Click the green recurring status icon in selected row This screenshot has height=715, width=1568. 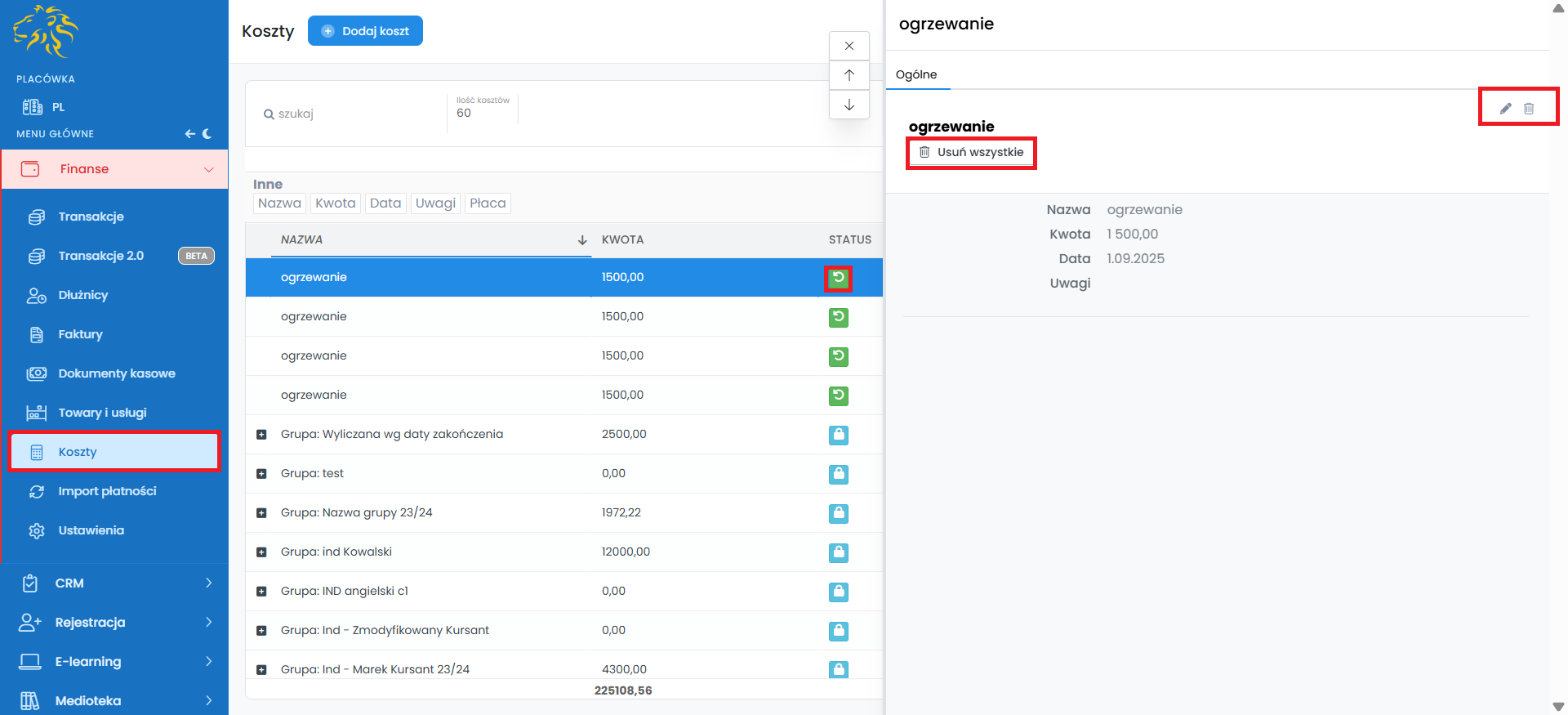point(838,278)
